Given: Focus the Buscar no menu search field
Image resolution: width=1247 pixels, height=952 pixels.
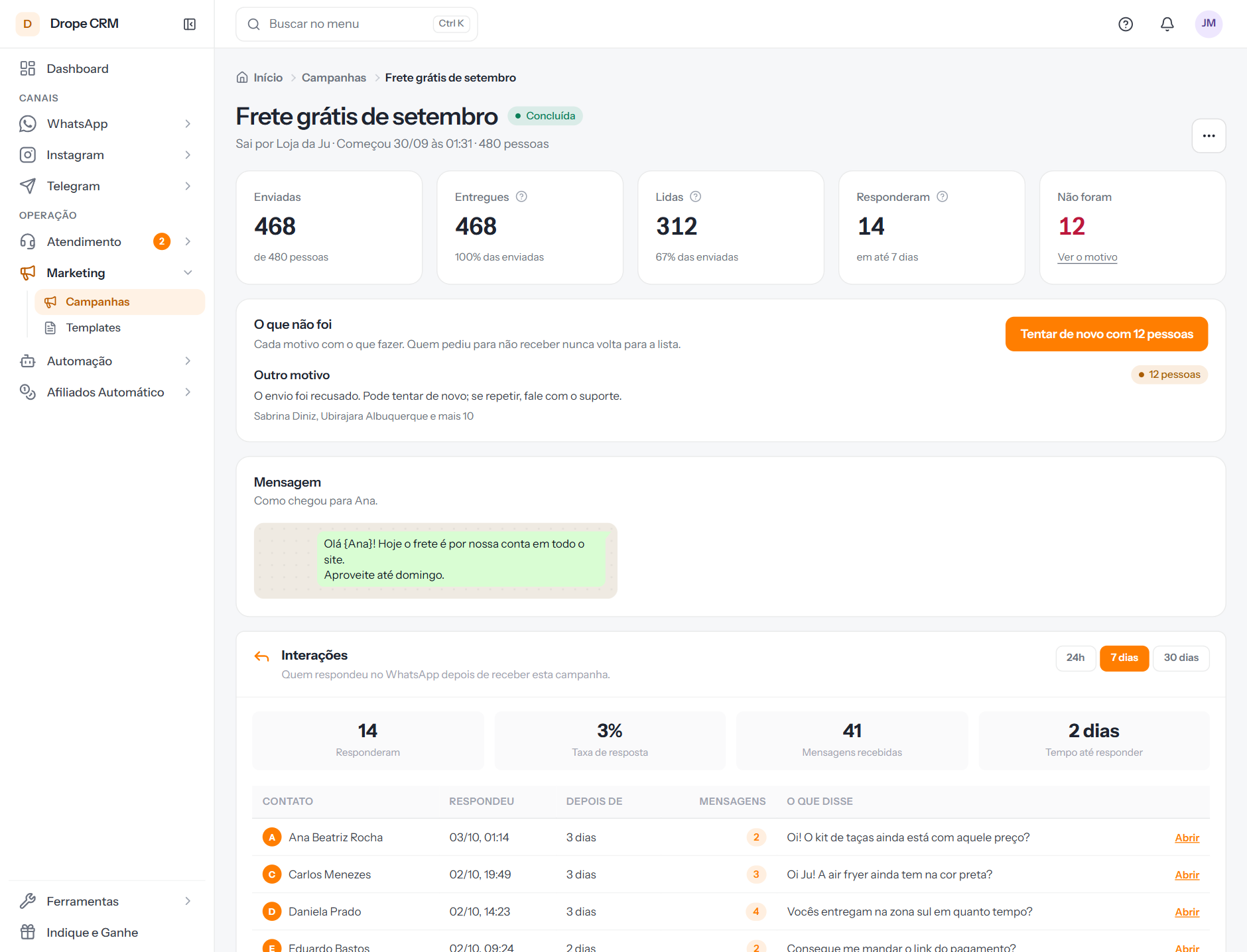Looking at the screenshot, I should (x=356, y=24).
